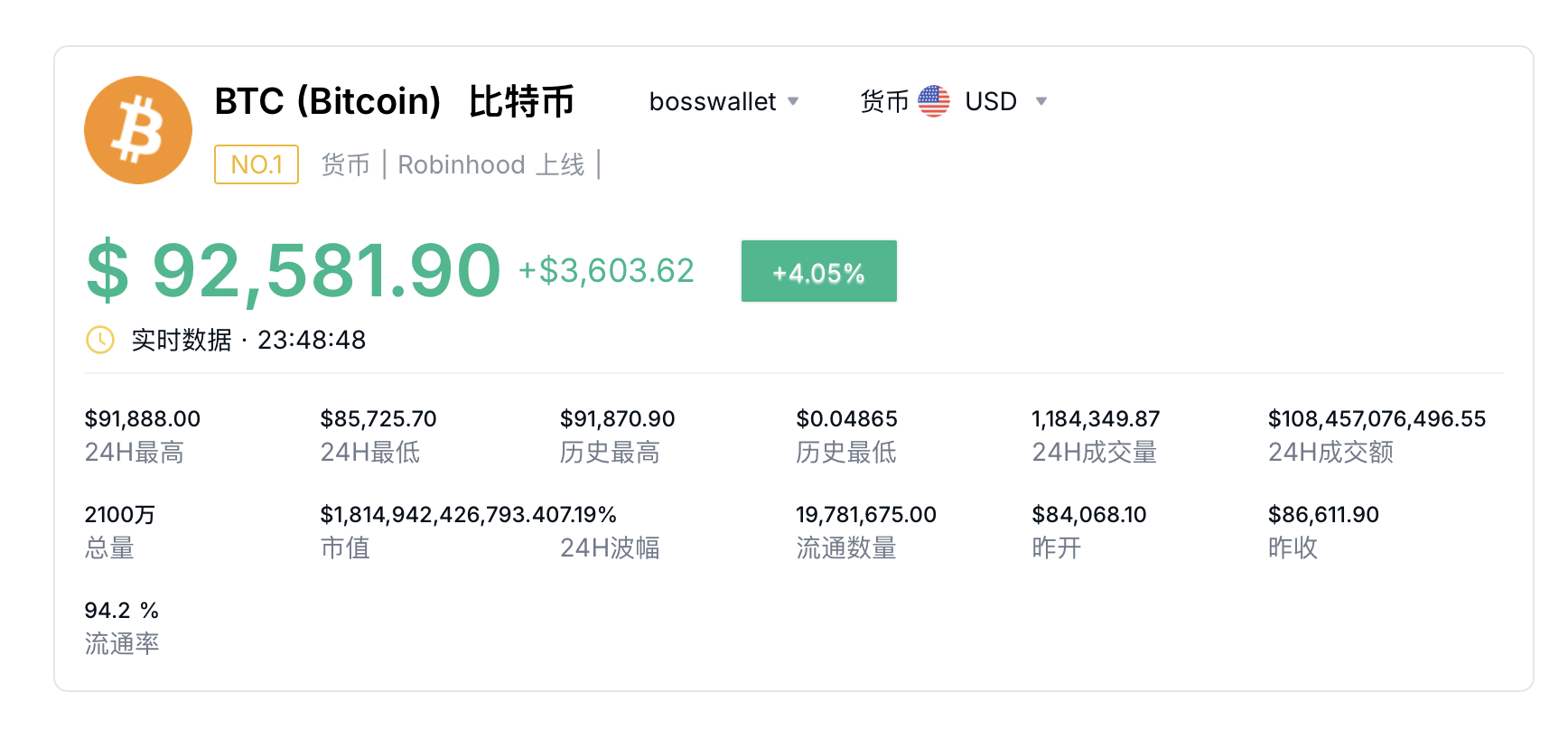Click the 流通率 value 94.2 %
Viewport: 1568px width, 730px height.
click(x=122, y=611)
